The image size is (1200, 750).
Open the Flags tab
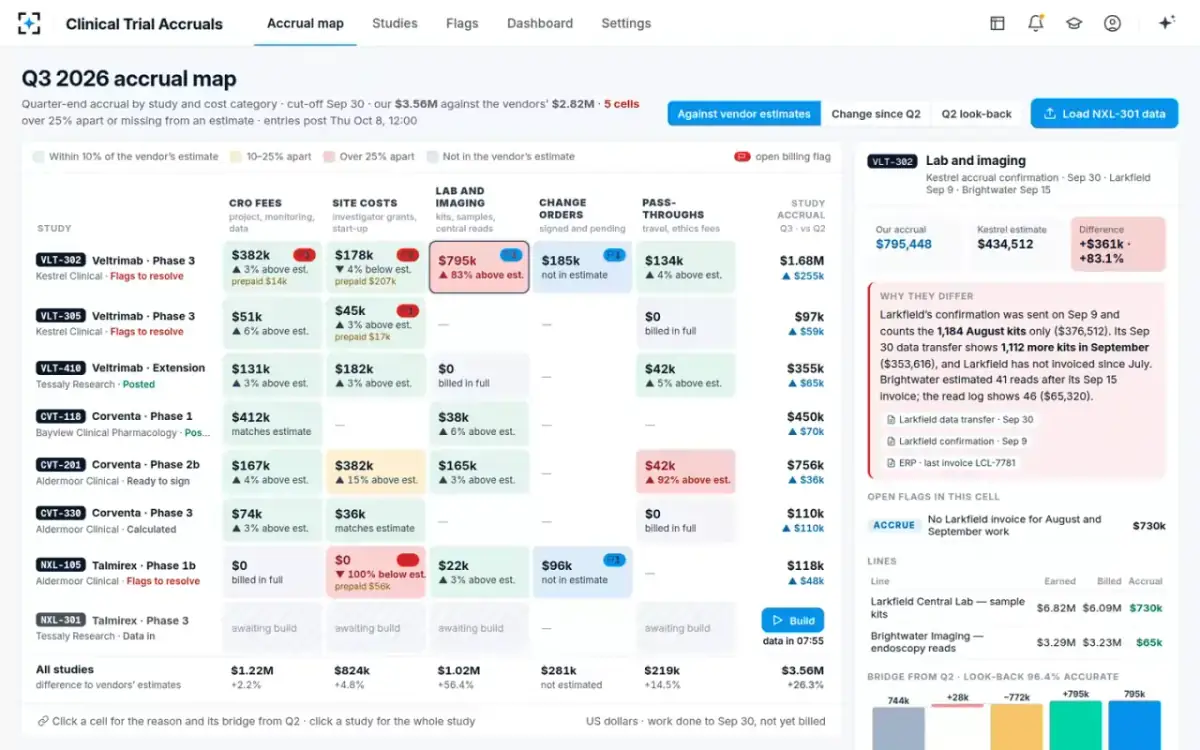click(462, 23)
